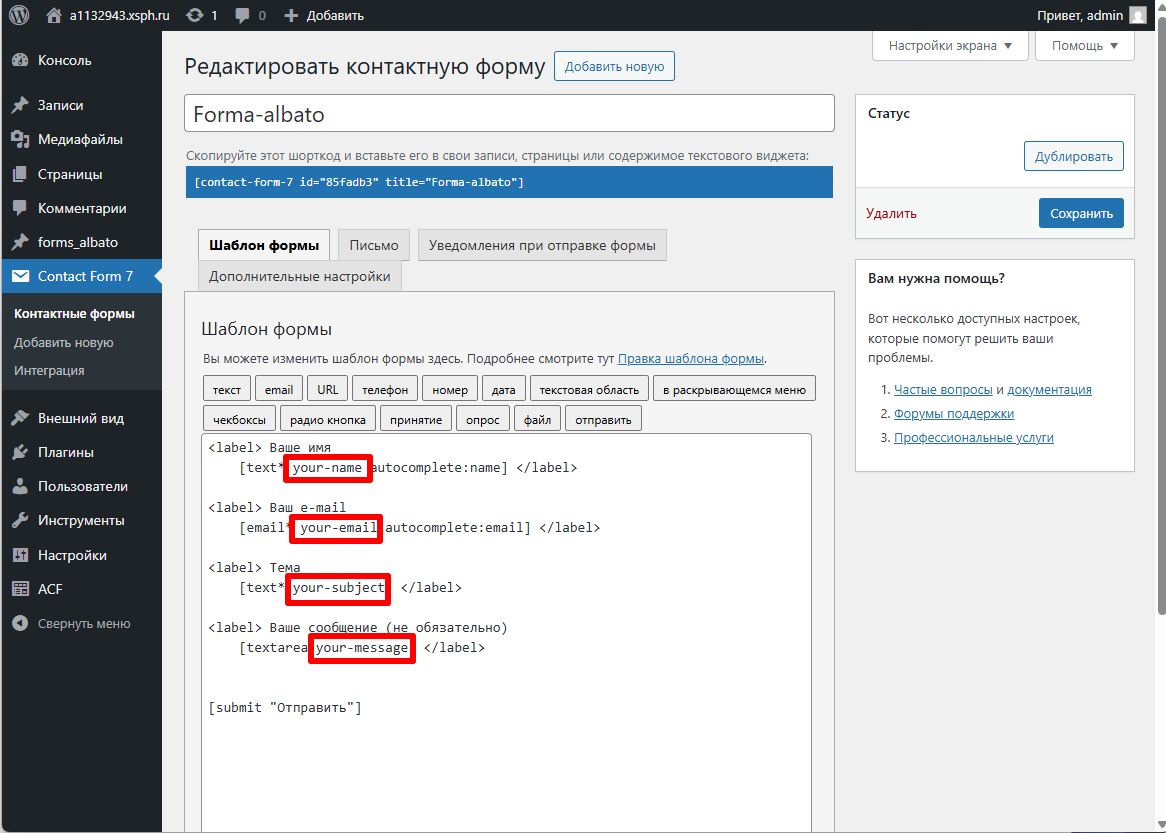
Task: Insert a чекбоксы tag into template
Action: tap(239, 420)
